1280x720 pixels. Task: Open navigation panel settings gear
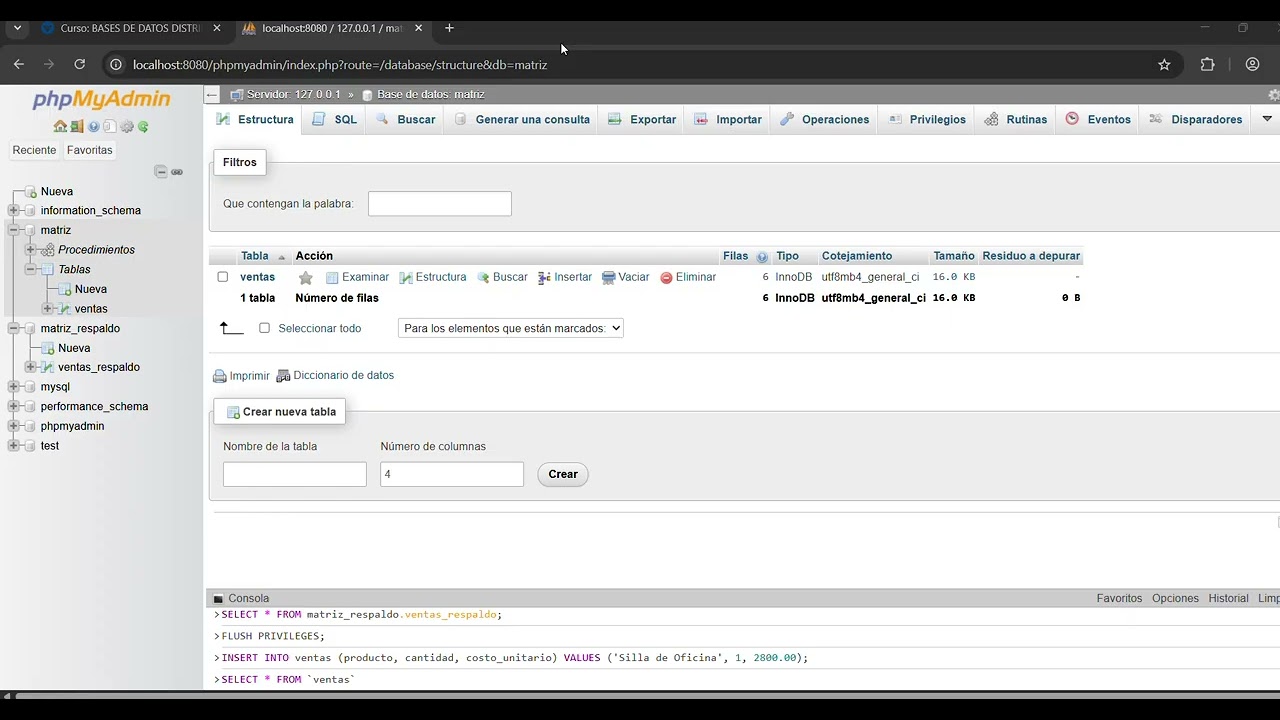(127, 127)
